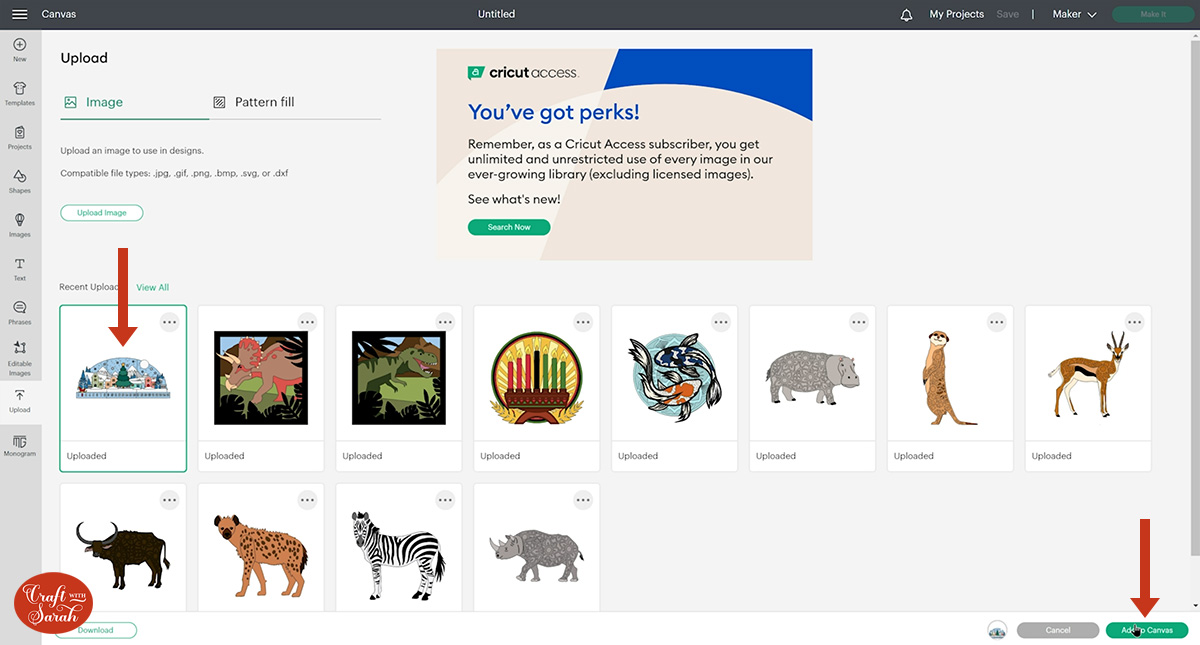The width and height of the screenshot is (1200, 645).
Task: Select the Image upload tab
Action: click(94, 102)
